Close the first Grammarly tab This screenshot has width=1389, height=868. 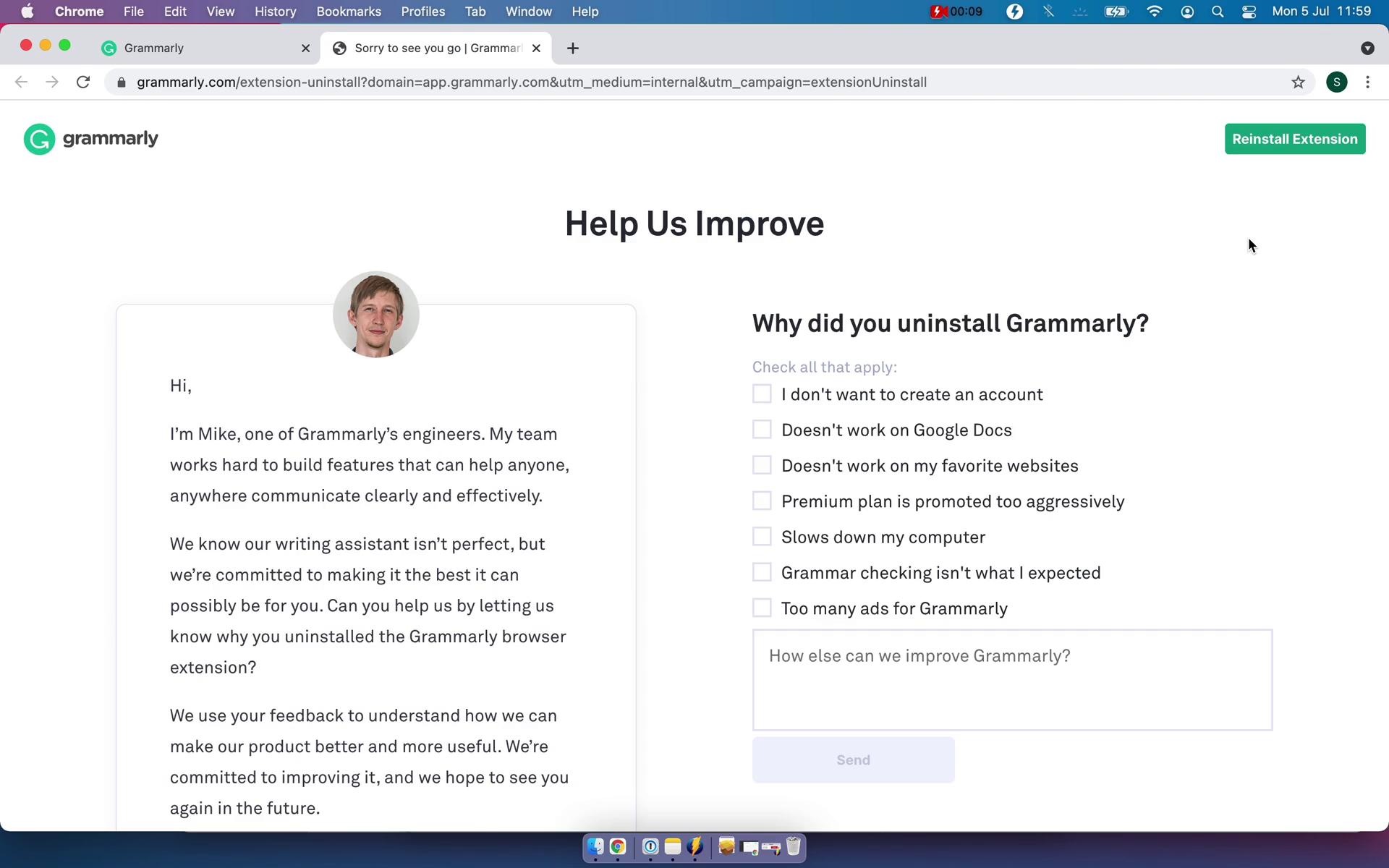tap(305, 48)
